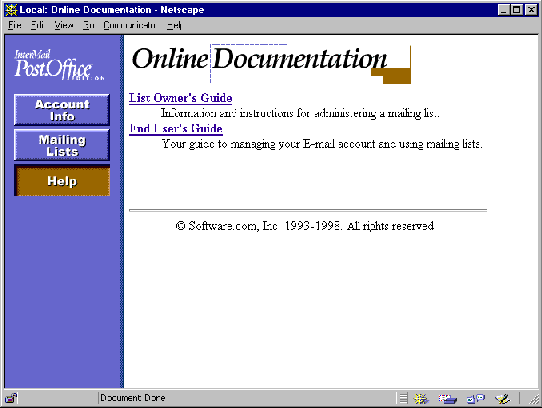Click the brown Help sidebar button
Viewport: 542px width, 408px height.
pyautogui.click(x=62, y=180)
